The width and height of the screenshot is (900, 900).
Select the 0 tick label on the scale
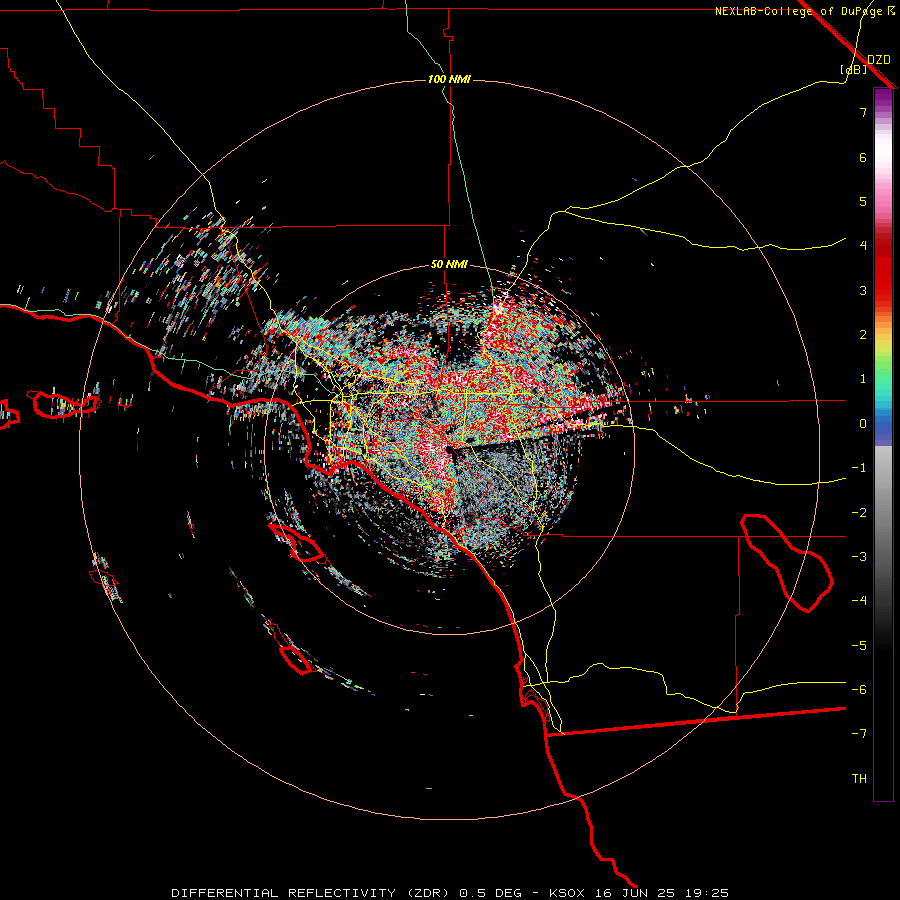point(863,424)
